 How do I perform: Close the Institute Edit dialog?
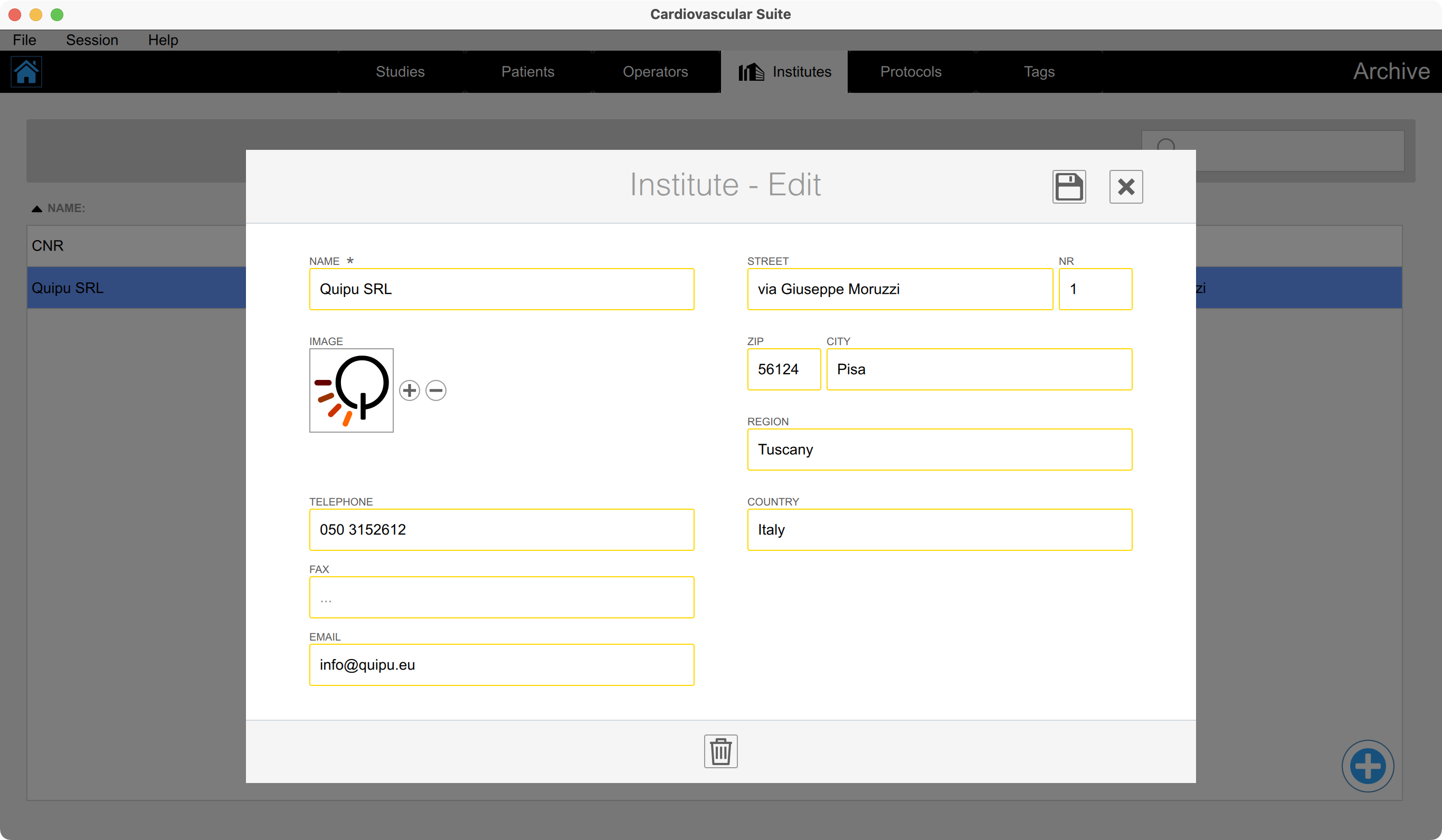click(x=1125, y=187)
